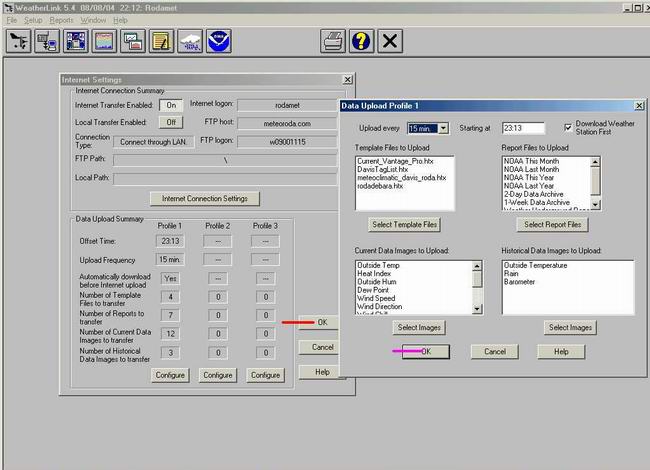Click OK in the Internet Settings dialog
This screenshot has height=470, width=650.
pyautogui.click(x=319, y=322)
